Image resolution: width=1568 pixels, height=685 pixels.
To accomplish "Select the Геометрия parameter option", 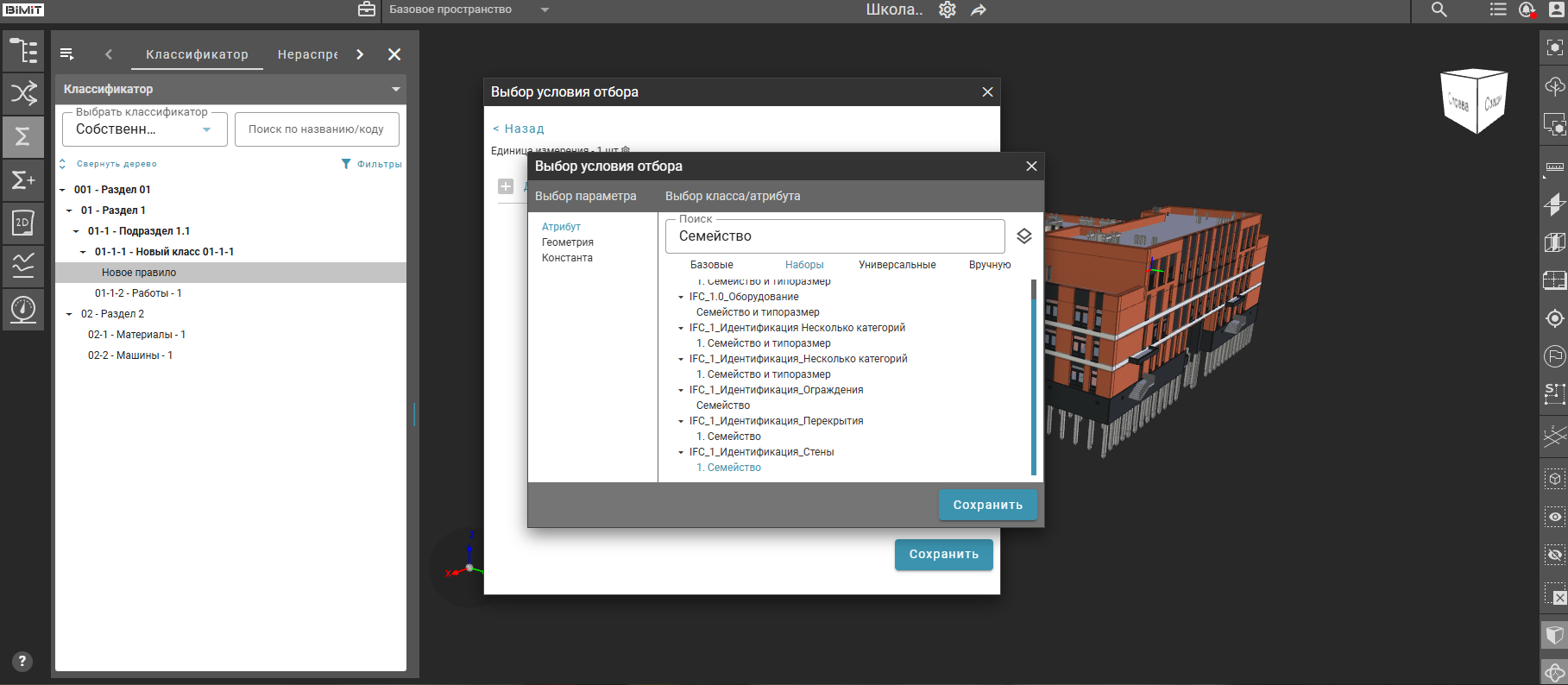I will coord(567,242).
